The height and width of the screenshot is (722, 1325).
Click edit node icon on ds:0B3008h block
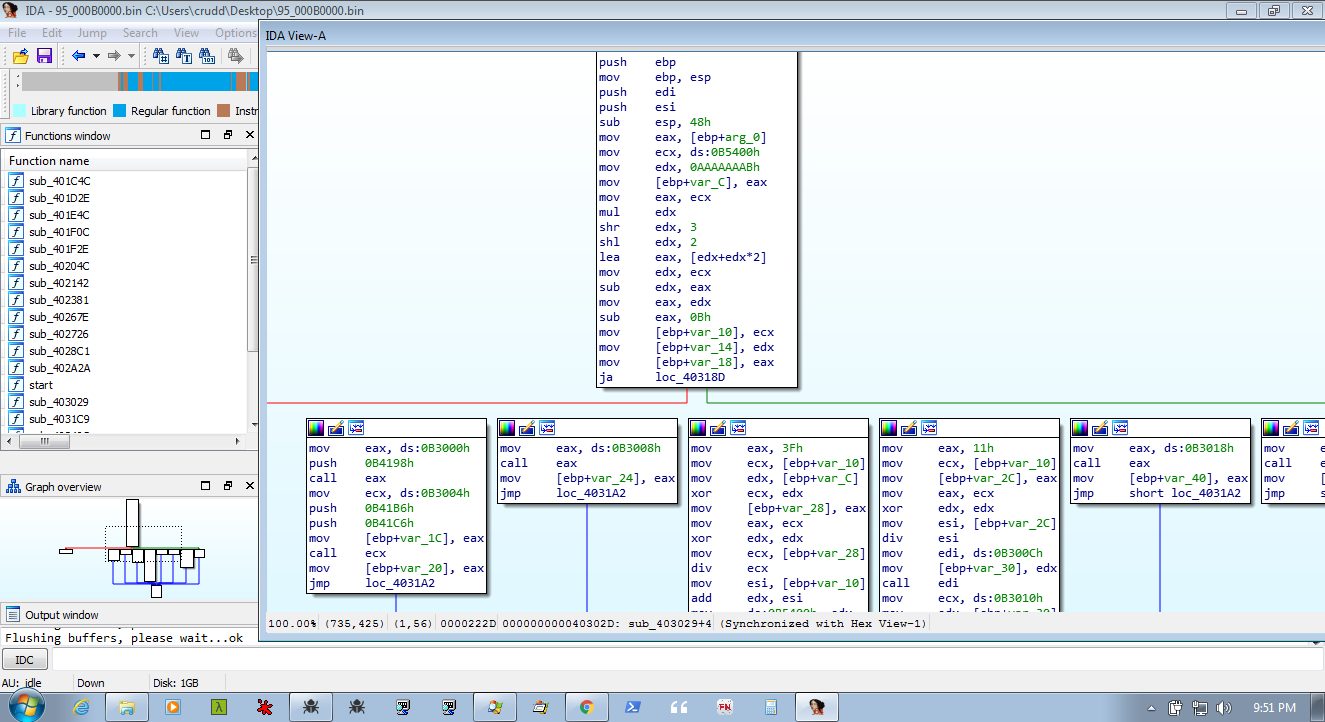pyautogui.click(x=527, y=428)
